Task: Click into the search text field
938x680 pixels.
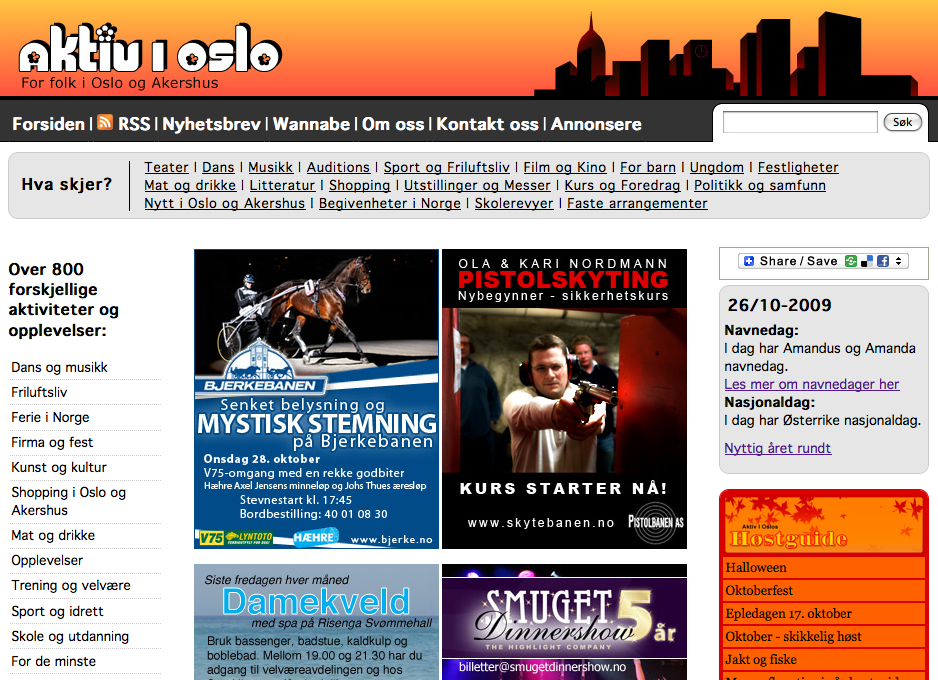Action: click(799, 122)
